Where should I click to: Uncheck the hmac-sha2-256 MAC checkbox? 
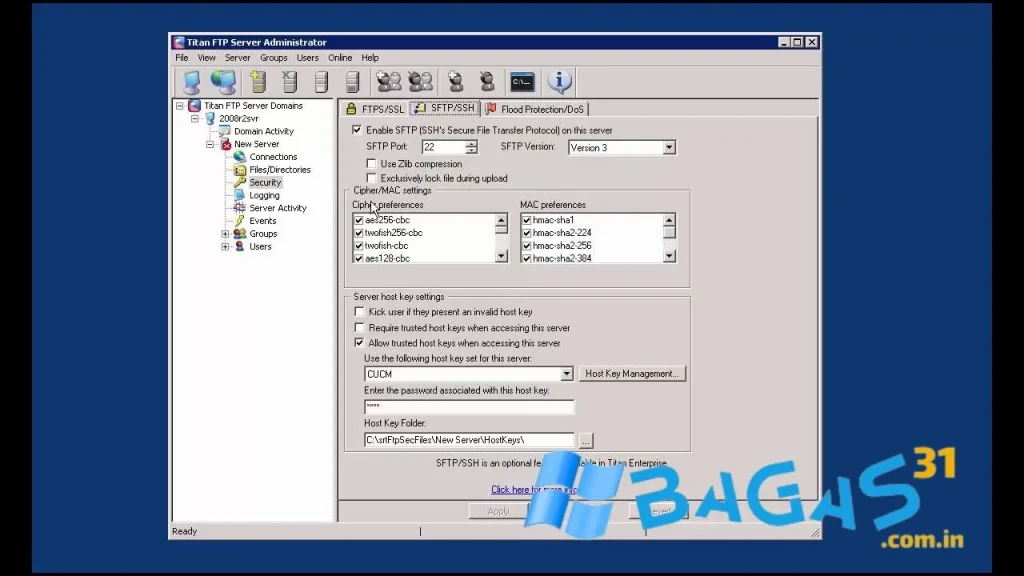point(526,246)
